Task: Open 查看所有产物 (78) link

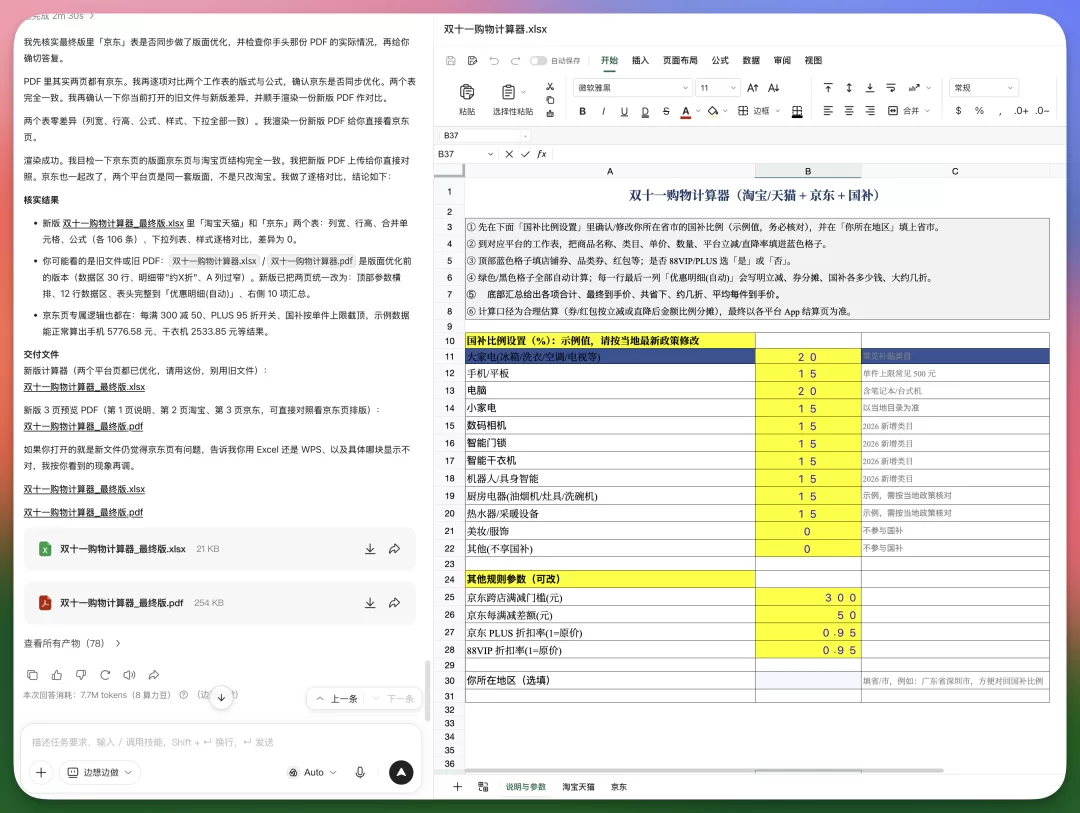Action: (72, 644)
